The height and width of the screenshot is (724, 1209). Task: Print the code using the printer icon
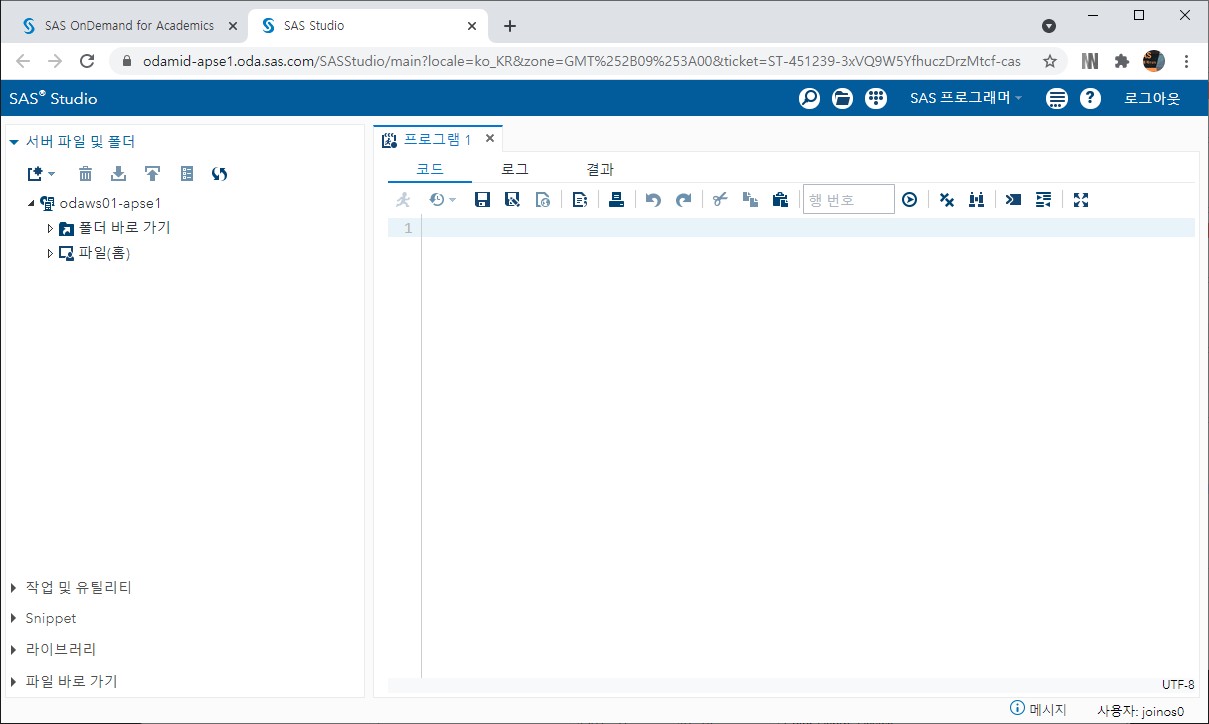pyautogui.click(x=616, y=200)
